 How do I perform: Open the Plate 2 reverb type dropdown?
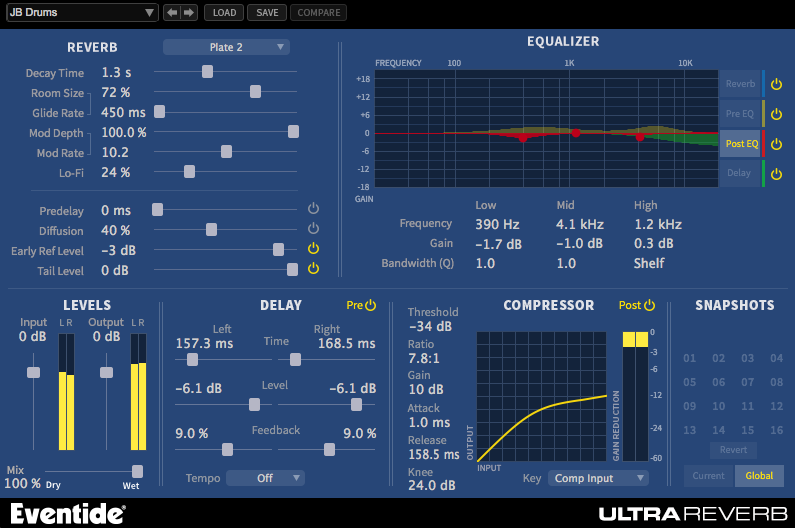[x=226, y=47]
